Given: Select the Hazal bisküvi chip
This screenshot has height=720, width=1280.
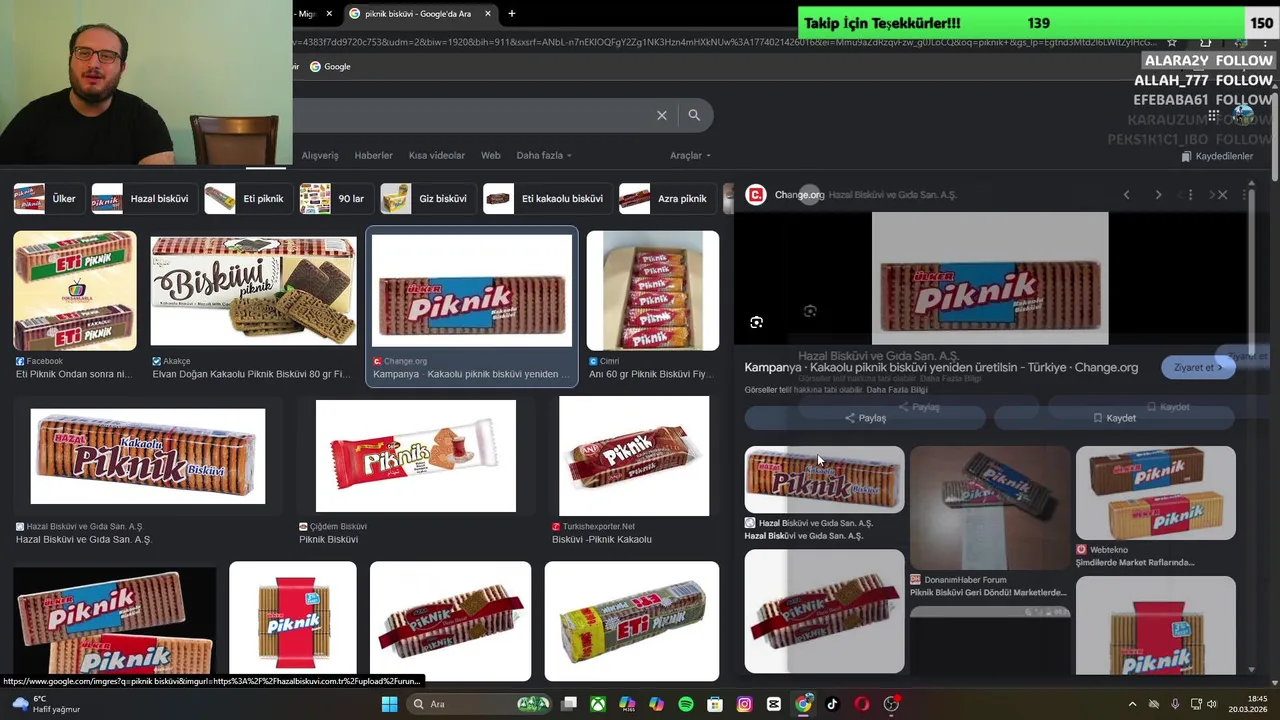Looking at the screenshot, I should point(143,198).
